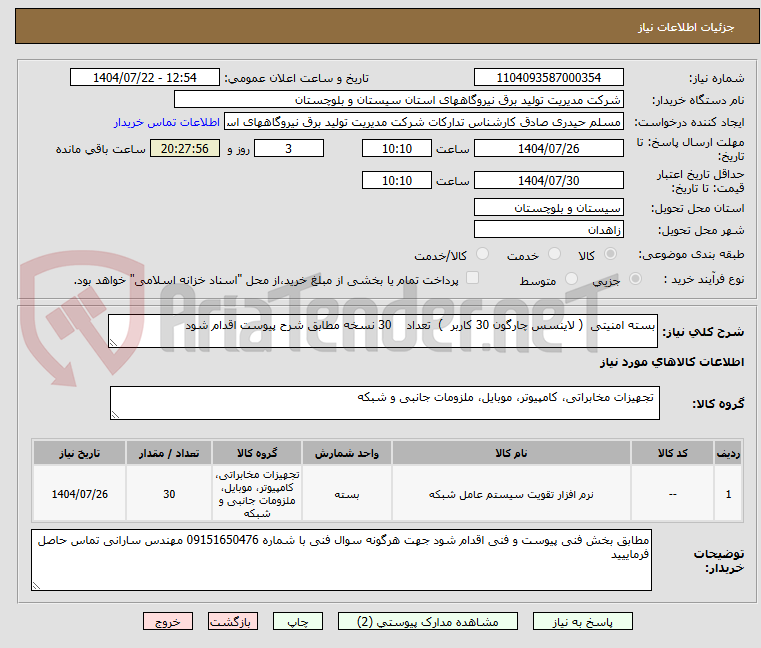Click the گروه کالا textarea
761x648 pixels.
coord(384,403)
